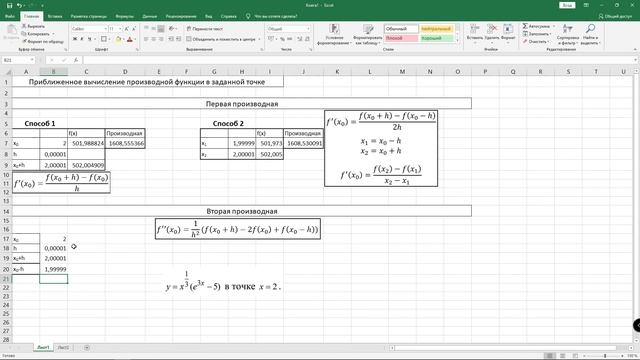Increase font size
The height and width of the screenshot is (360, 640).
(127, 29)
